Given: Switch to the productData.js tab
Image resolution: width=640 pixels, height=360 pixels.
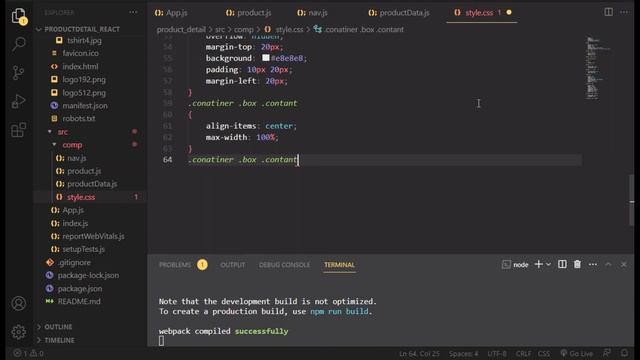Looking at the screenshot, I should coord(399,13).
